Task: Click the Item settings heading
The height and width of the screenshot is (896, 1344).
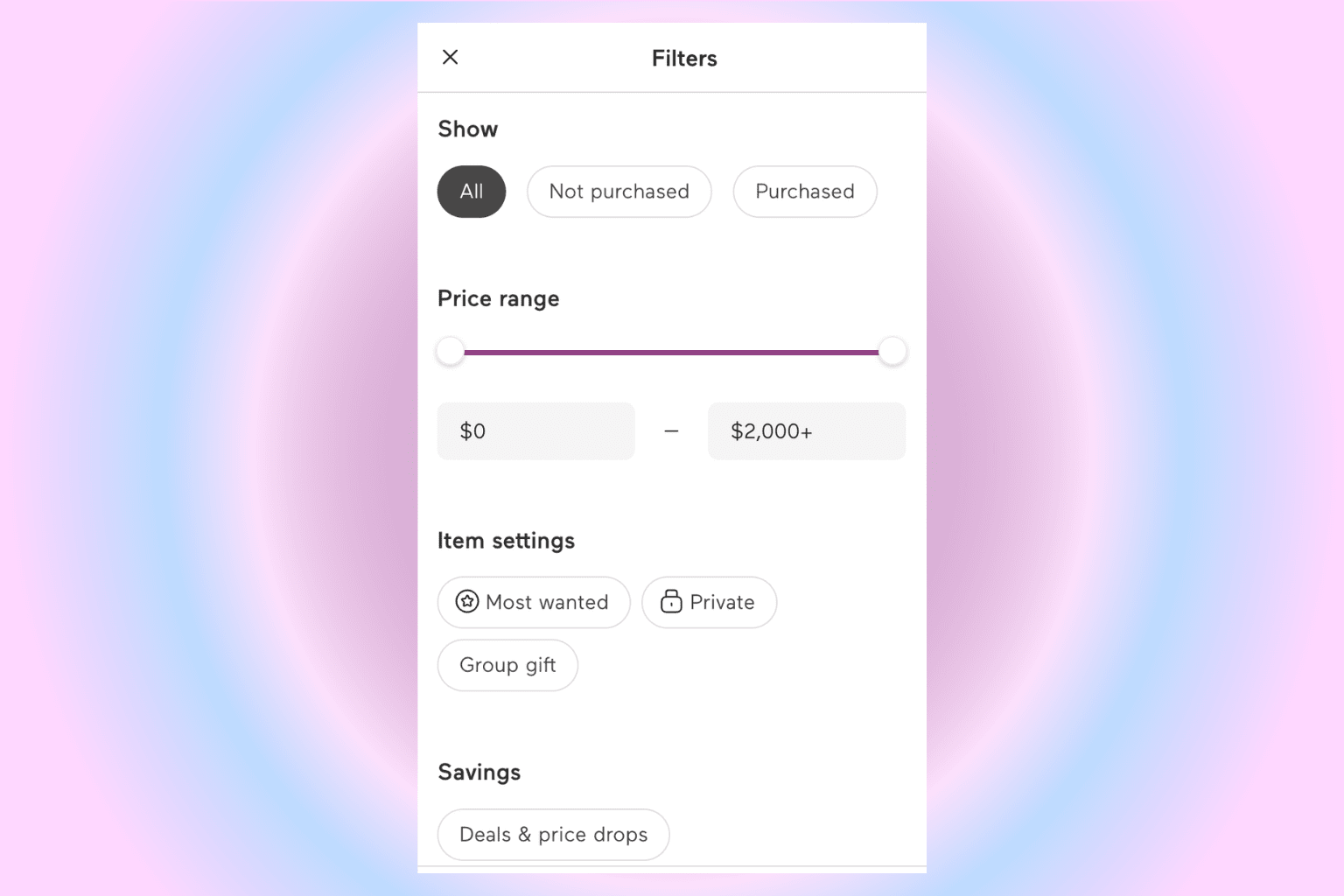Action: [x=506, y=540]
